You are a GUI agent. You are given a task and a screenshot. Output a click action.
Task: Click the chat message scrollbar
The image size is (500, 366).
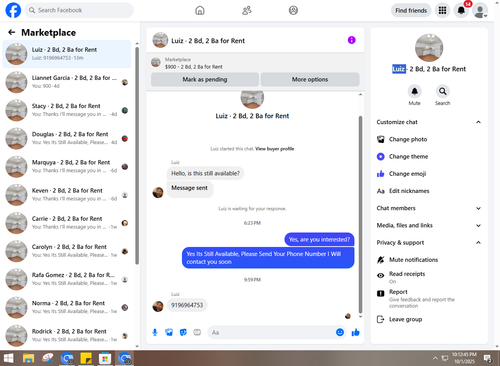360,214
